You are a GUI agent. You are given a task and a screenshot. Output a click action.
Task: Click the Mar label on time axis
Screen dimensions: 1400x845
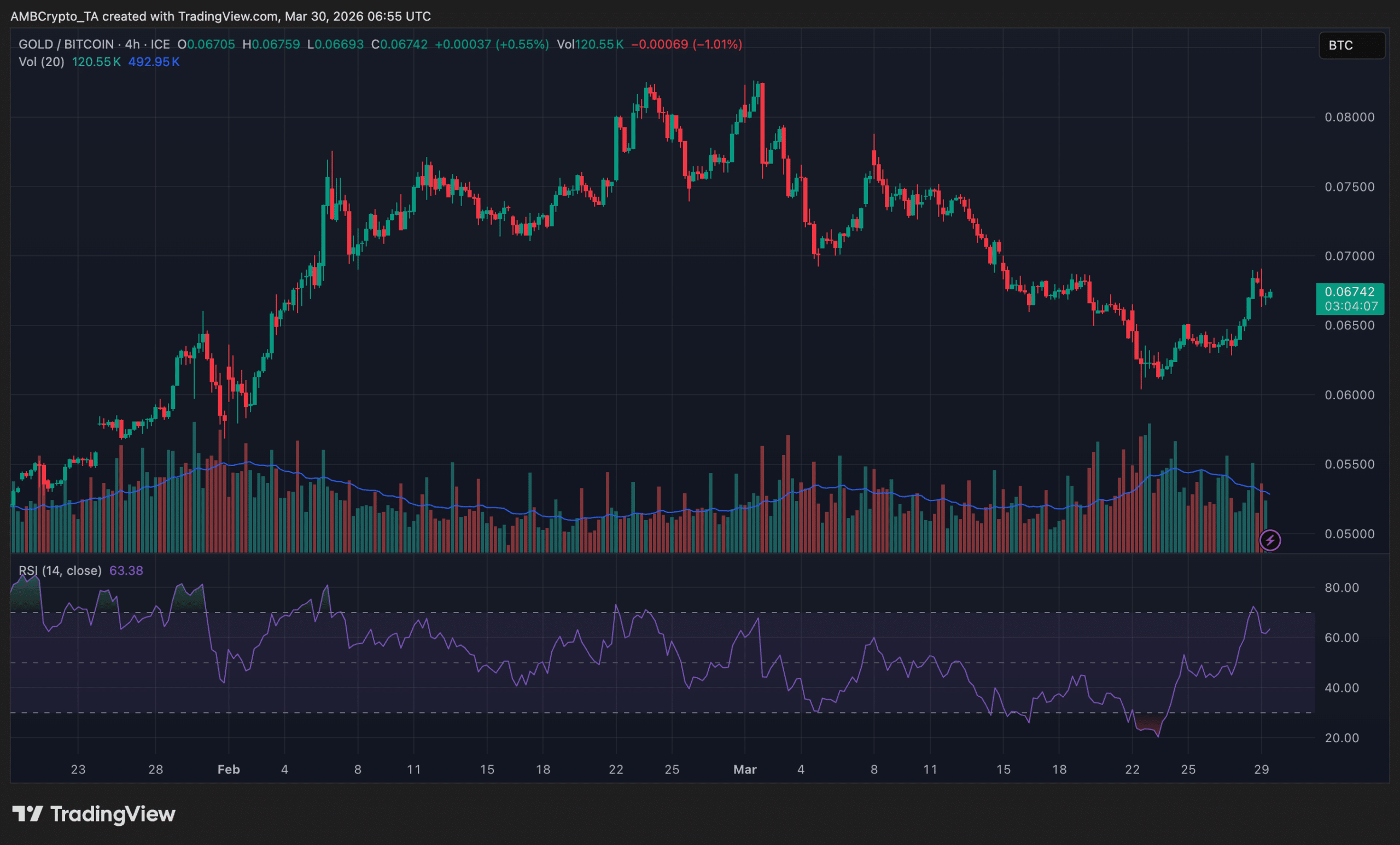pyautogui.click(x=744, y=770)
